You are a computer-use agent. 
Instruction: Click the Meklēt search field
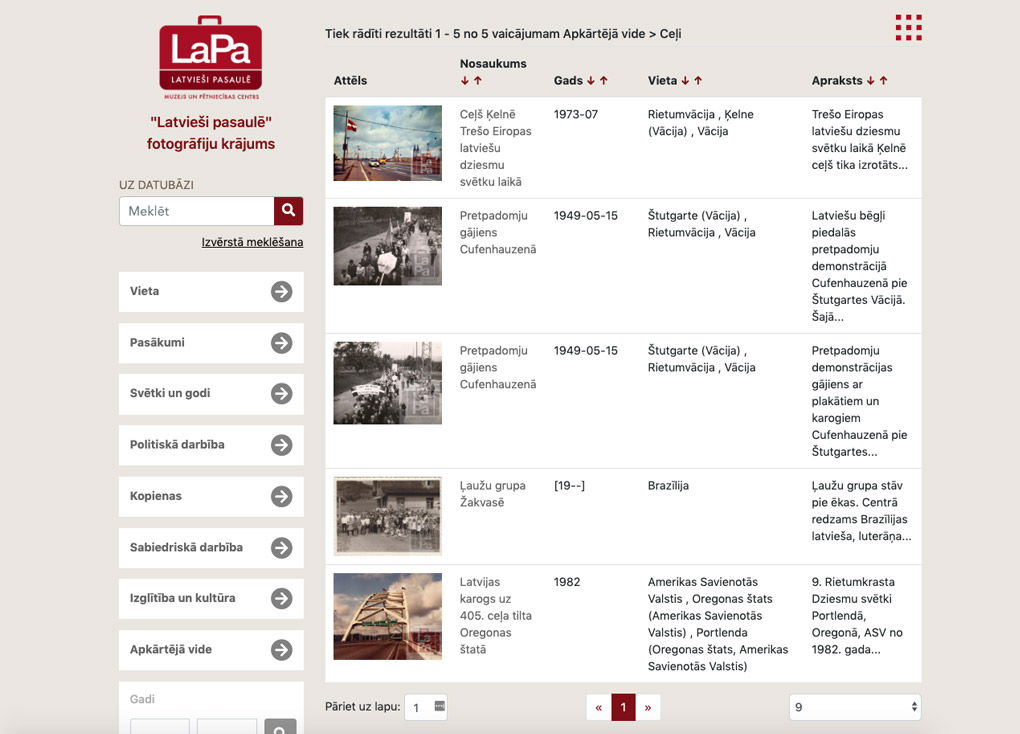pos(196,211)
